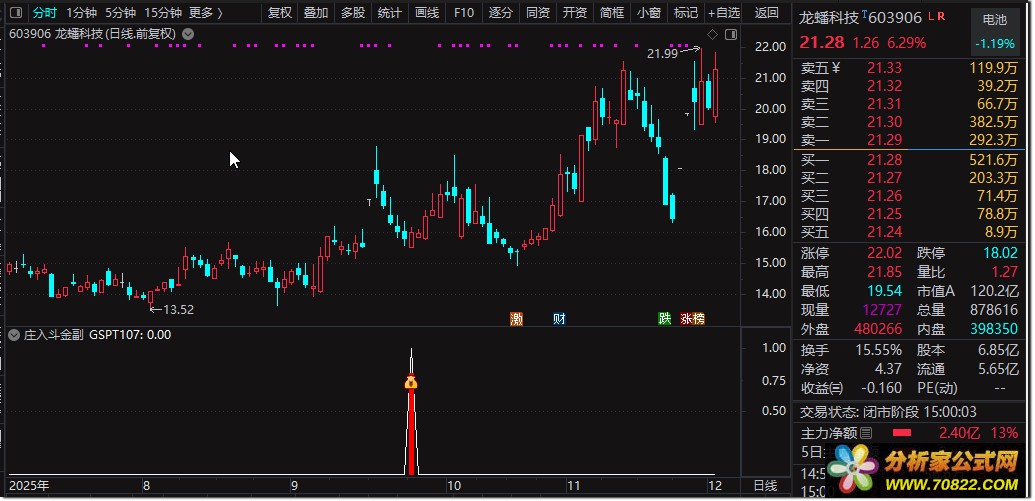The height and width of the screenshot is (501, 1035).
Task: Click the money bag signal icon
Action: [x=411, y=382]
